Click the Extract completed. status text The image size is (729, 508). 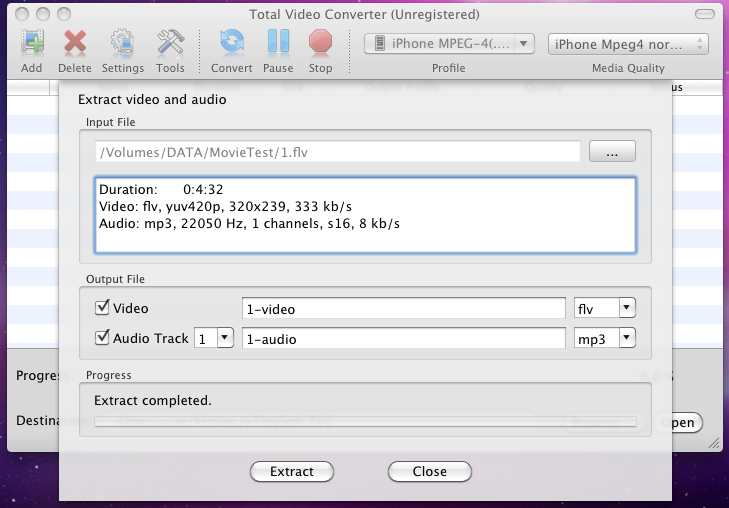[152, 401]
